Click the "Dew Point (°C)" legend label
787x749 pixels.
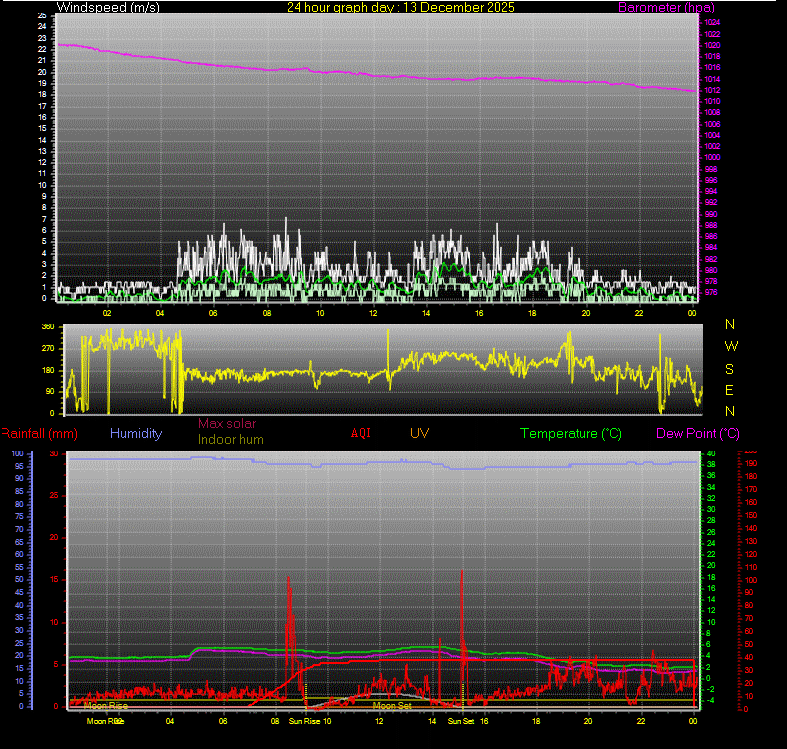click(698, 434)
